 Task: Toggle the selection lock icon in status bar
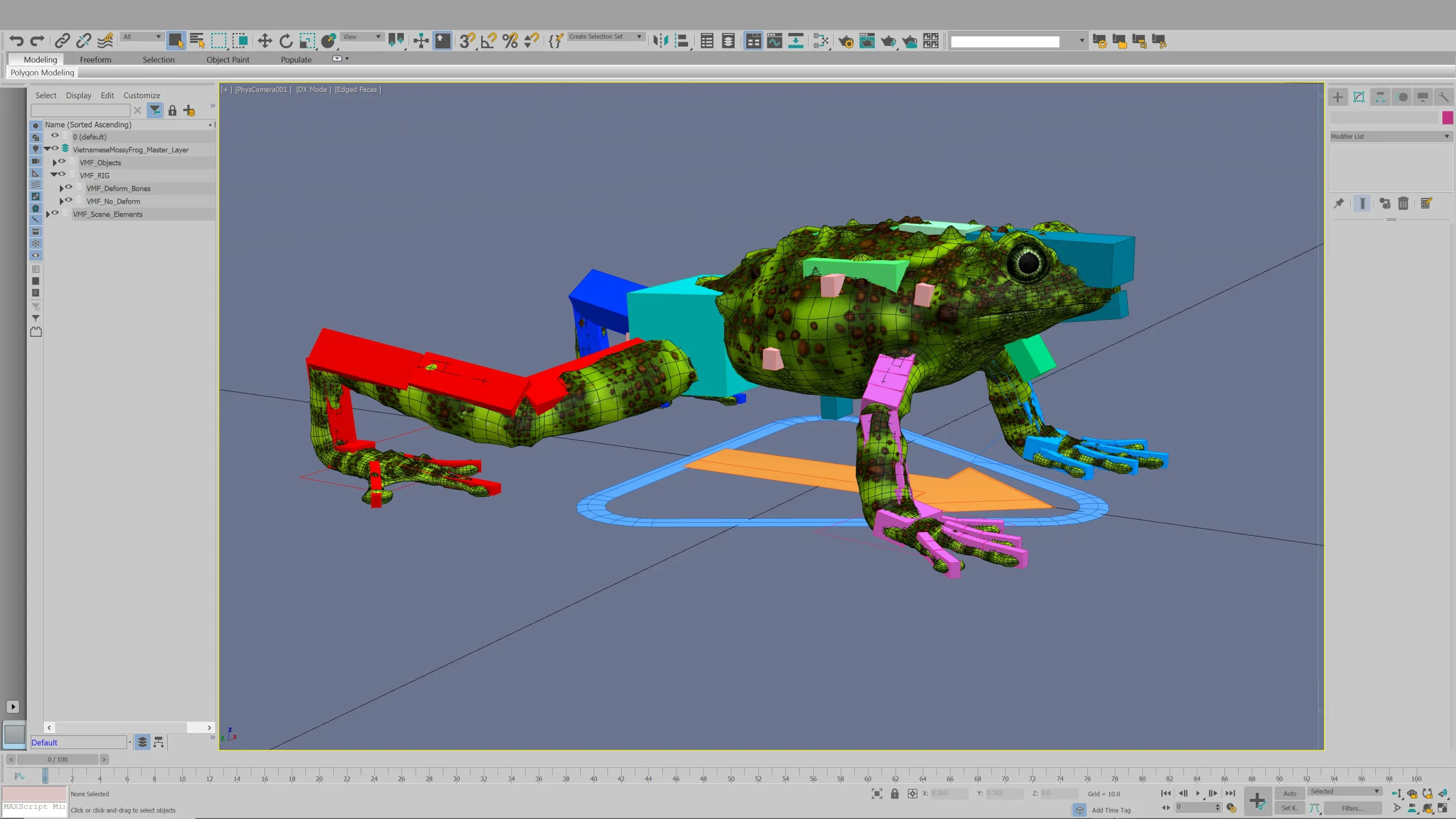point(895,793)
